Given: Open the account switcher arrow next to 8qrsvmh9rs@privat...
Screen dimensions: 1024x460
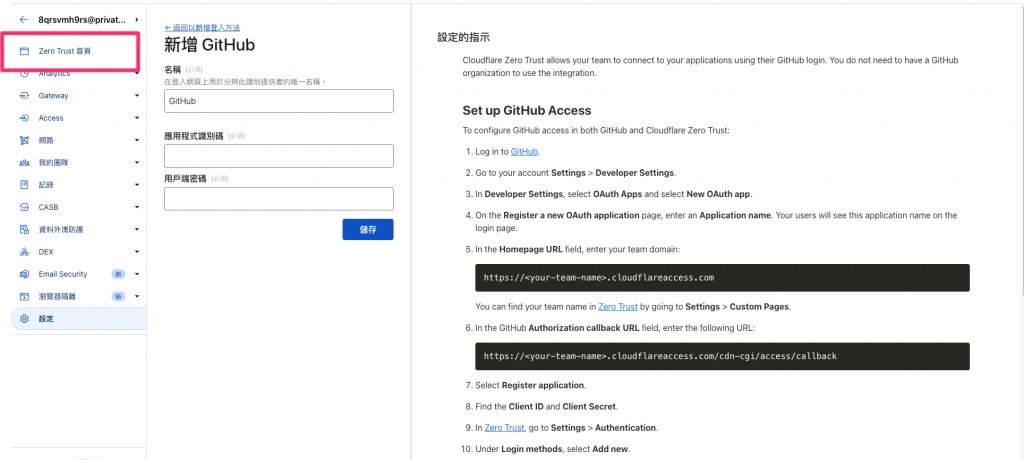Looking at the screenshot, I should pyautogui.click(x=136, y=20).
